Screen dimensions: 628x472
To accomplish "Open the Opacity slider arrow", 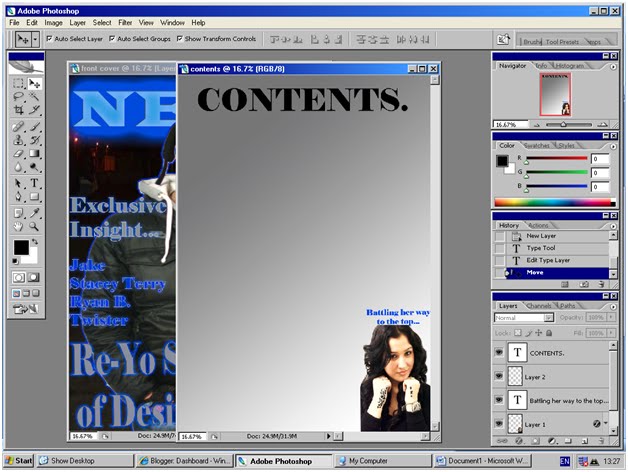I will click(x=611, y=317).
